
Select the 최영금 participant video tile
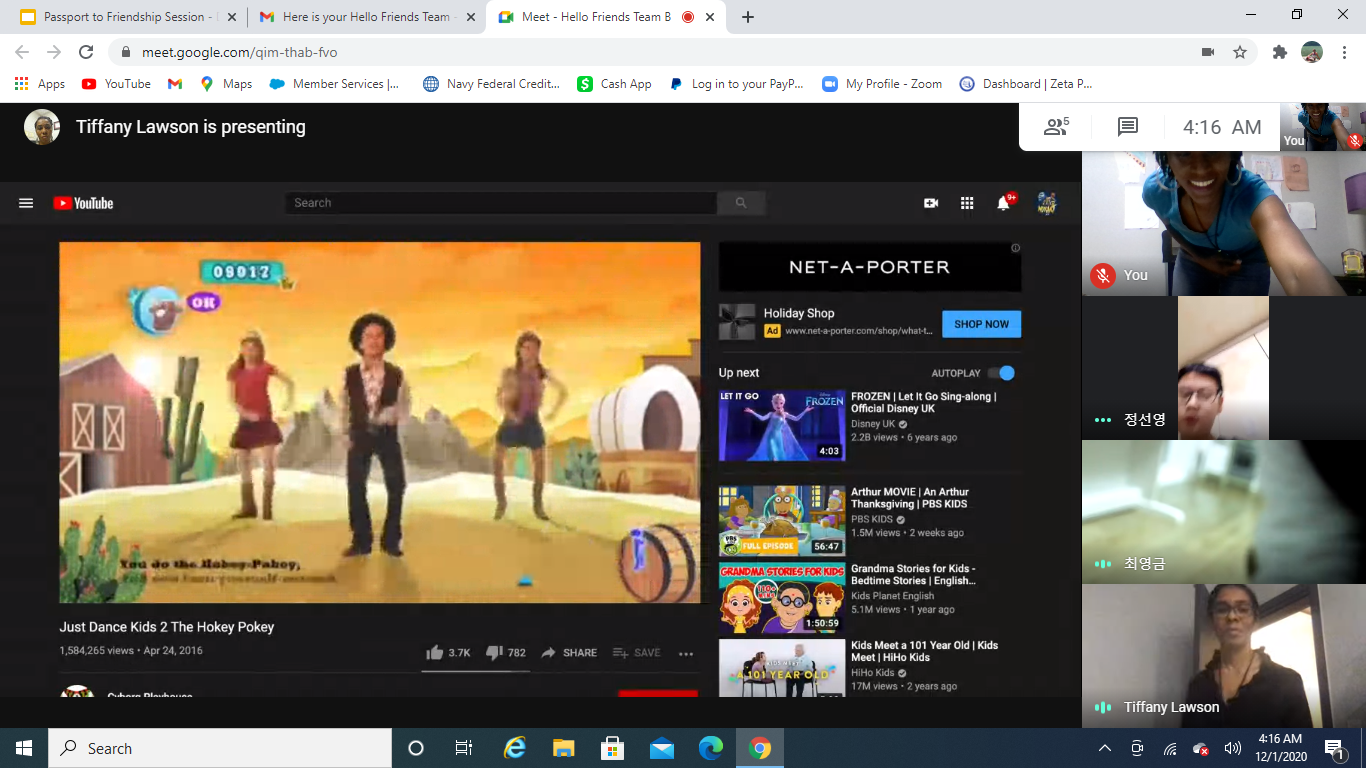1224,512
